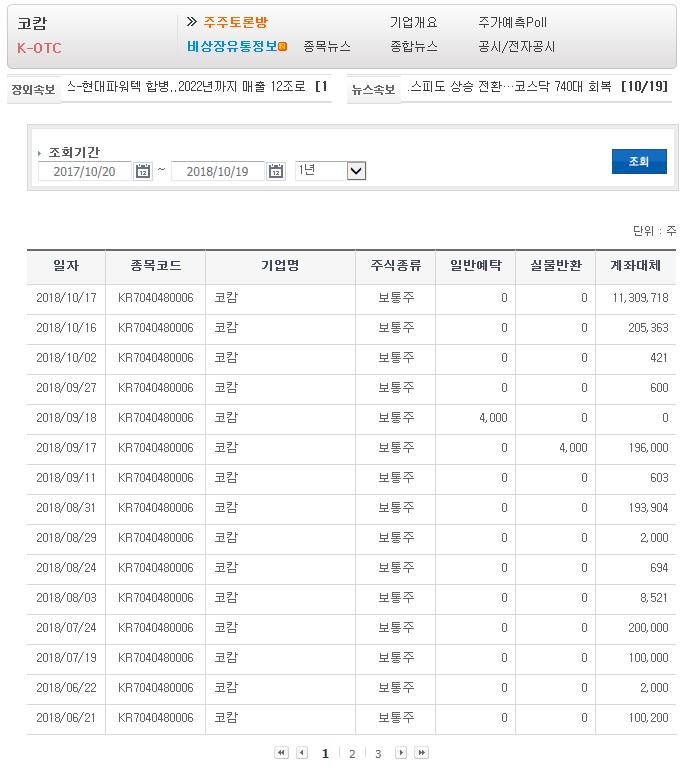Click the 계좌대체 column header
The image size is (682, 771).
point(635,266)
